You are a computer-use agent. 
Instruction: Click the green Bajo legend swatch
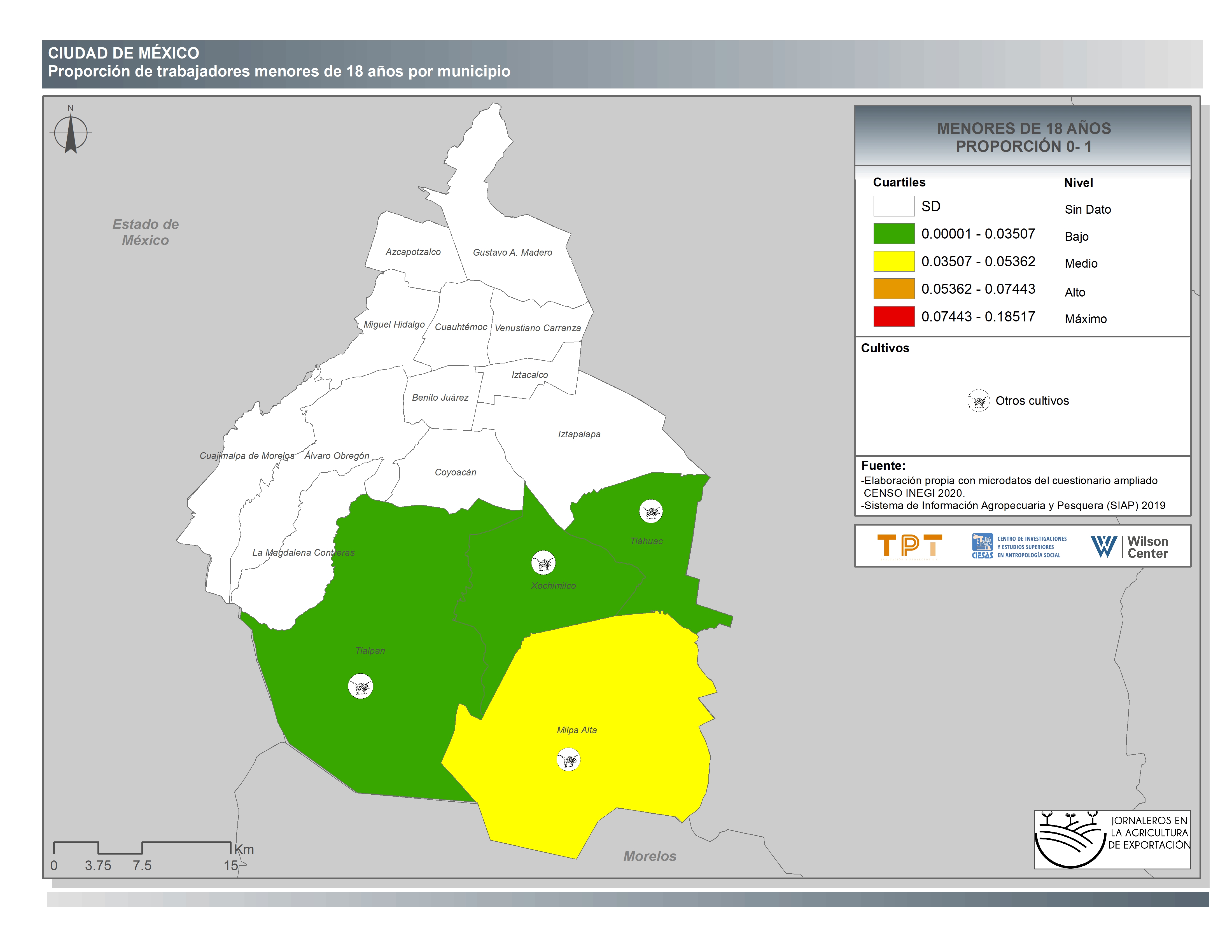893,234
